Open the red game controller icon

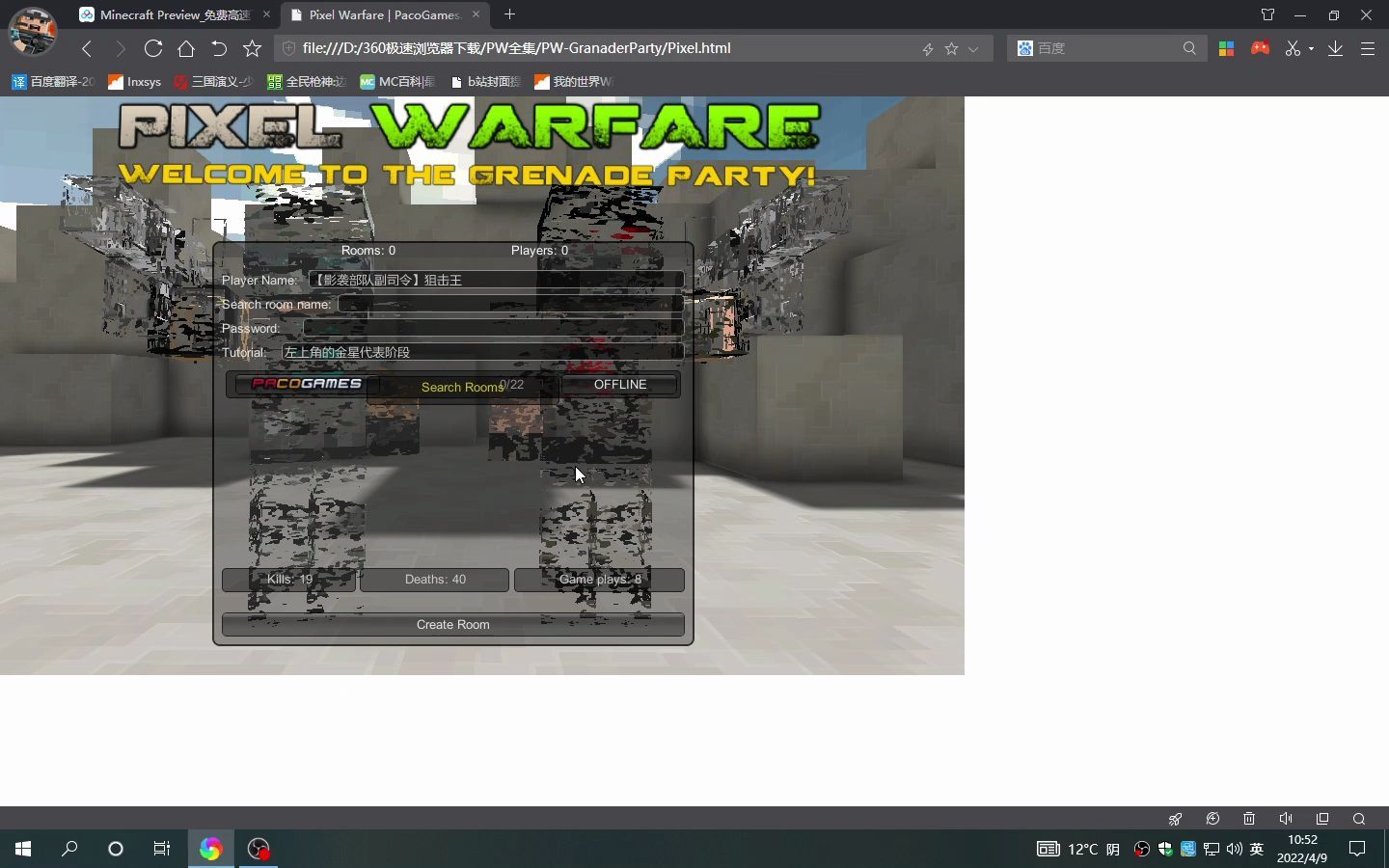click(x=1260, y=47)
